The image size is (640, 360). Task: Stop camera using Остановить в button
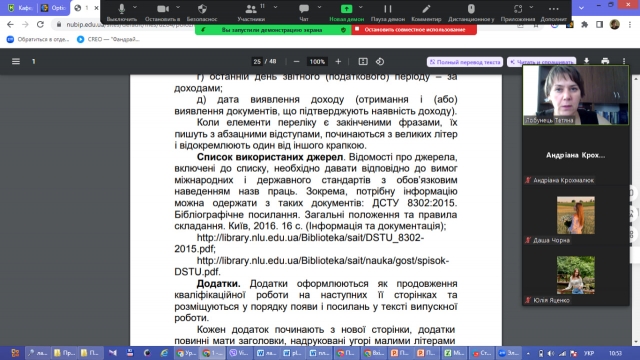pos(162,12)
